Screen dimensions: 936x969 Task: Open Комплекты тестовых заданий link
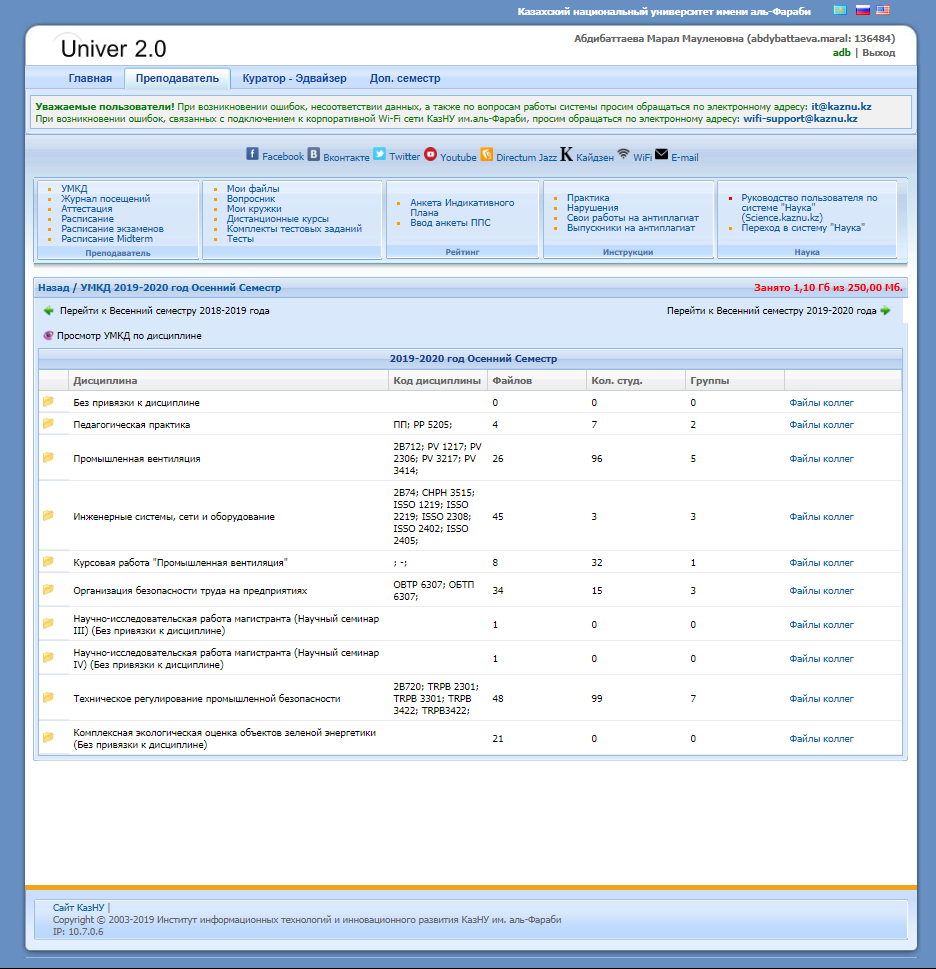(294, 229)
